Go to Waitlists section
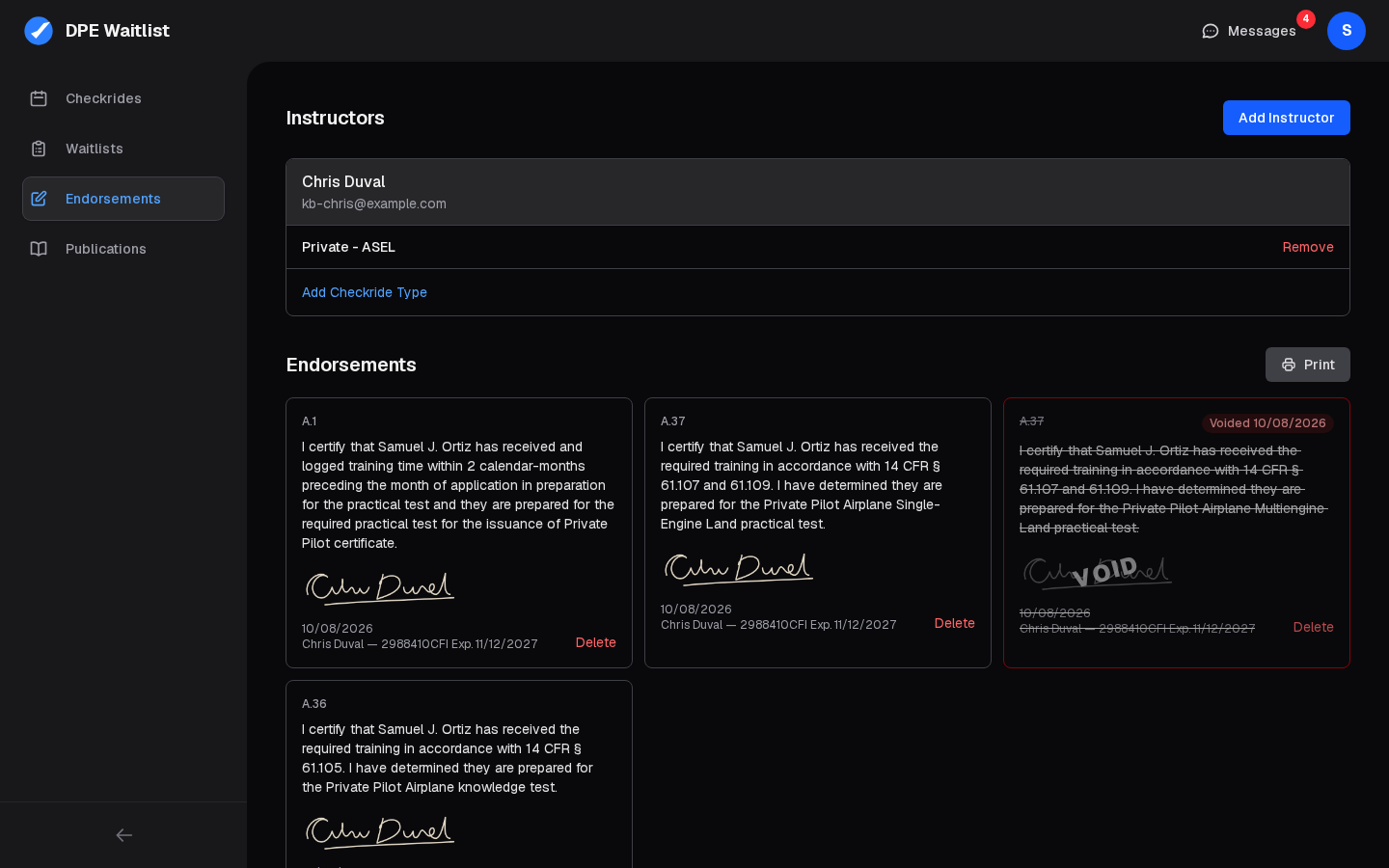 pos(123,149)
